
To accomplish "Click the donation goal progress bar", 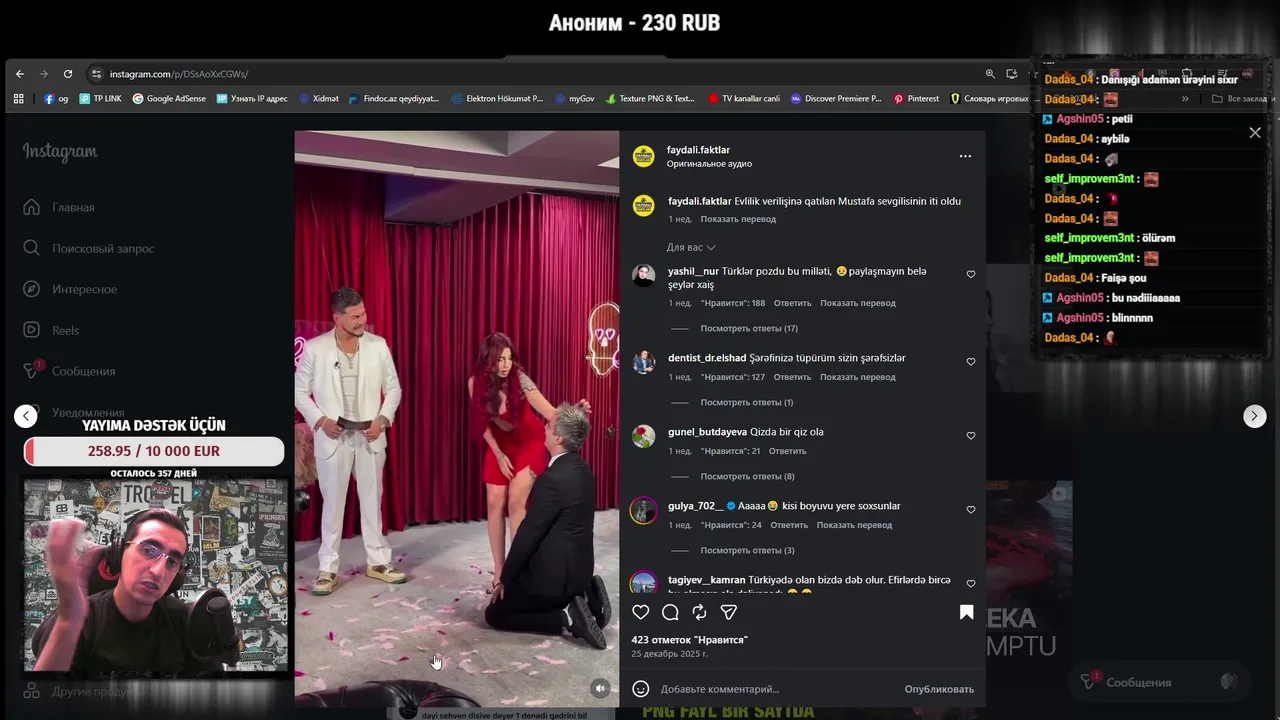I will pyautogui.click(x=154, y=451).
